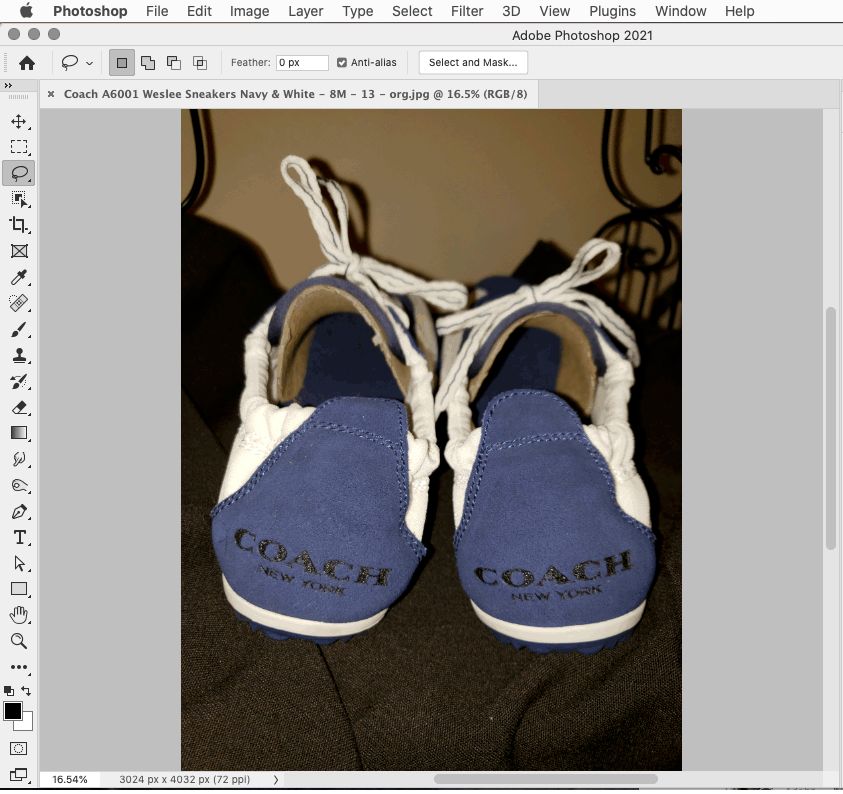Viewport: 843px width, 794px height.
Task: Select the Rectangular Marquee tool
Action: [x=19, y=147]
